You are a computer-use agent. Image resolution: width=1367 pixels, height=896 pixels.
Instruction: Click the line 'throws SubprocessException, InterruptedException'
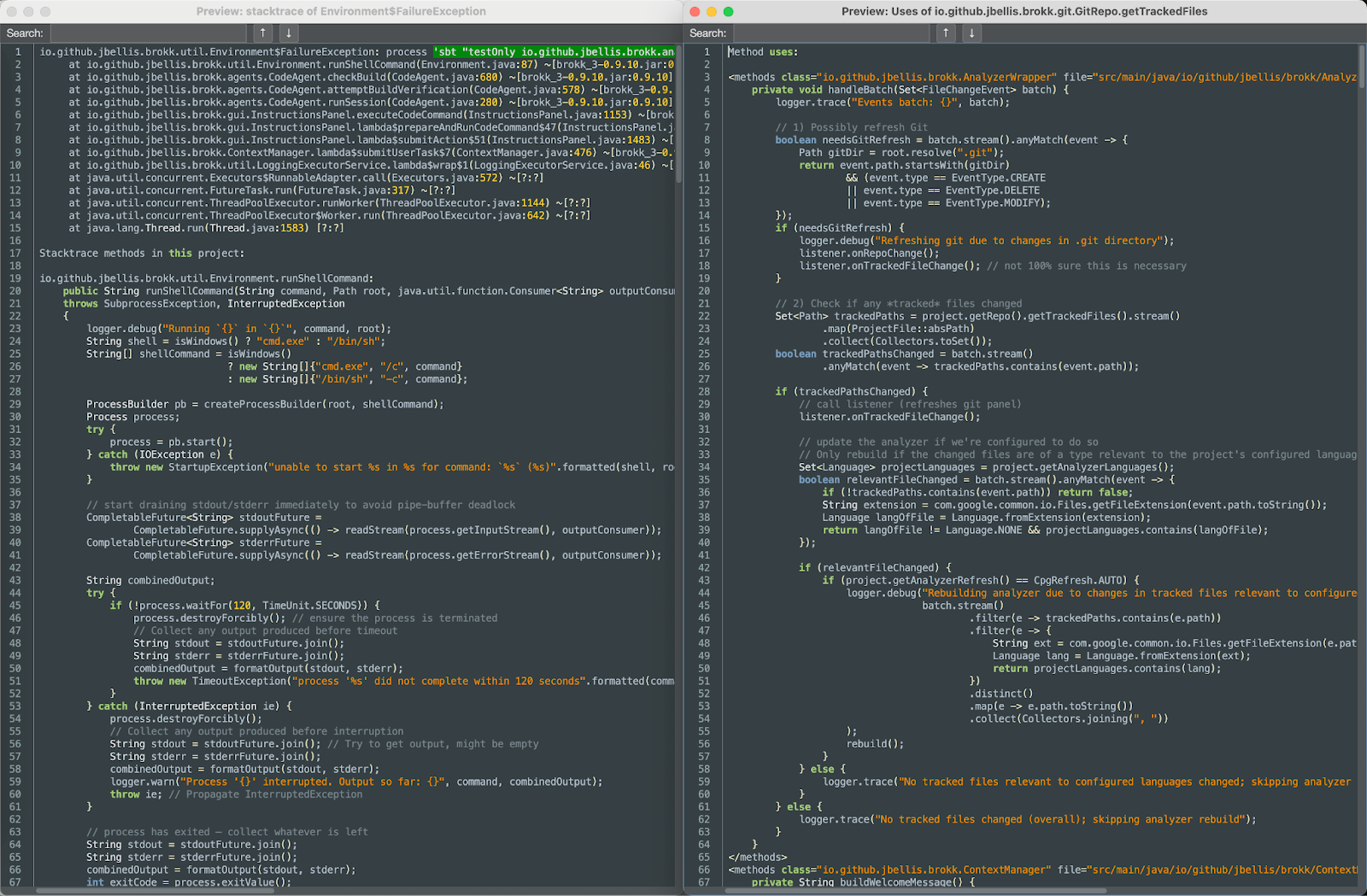[204, 304]
